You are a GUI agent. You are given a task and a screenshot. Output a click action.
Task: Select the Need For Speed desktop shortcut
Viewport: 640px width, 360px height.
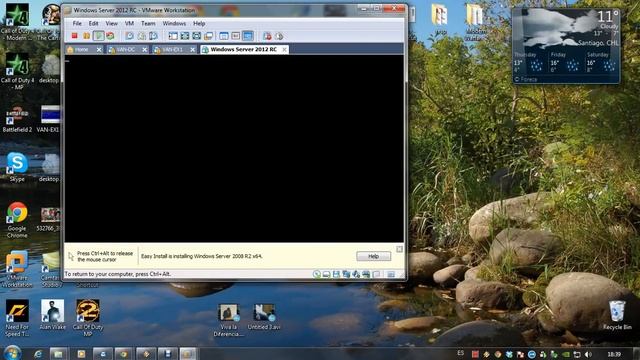(17, 318)
